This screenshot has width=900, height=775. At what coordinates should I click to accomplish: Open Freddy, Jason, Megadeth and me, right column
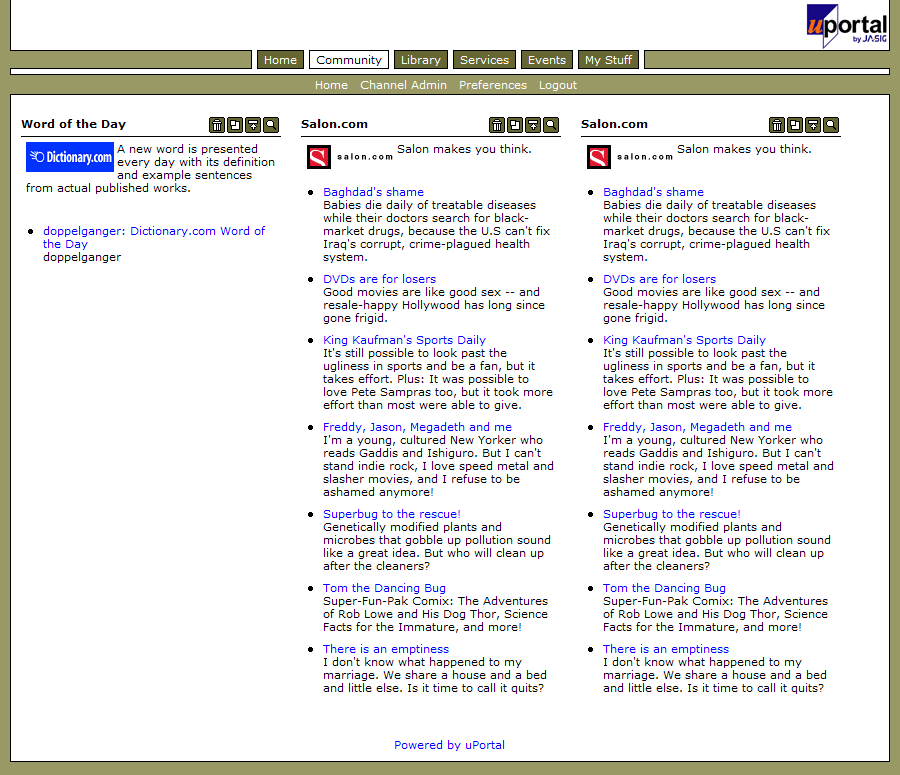[x=697, y=427]
